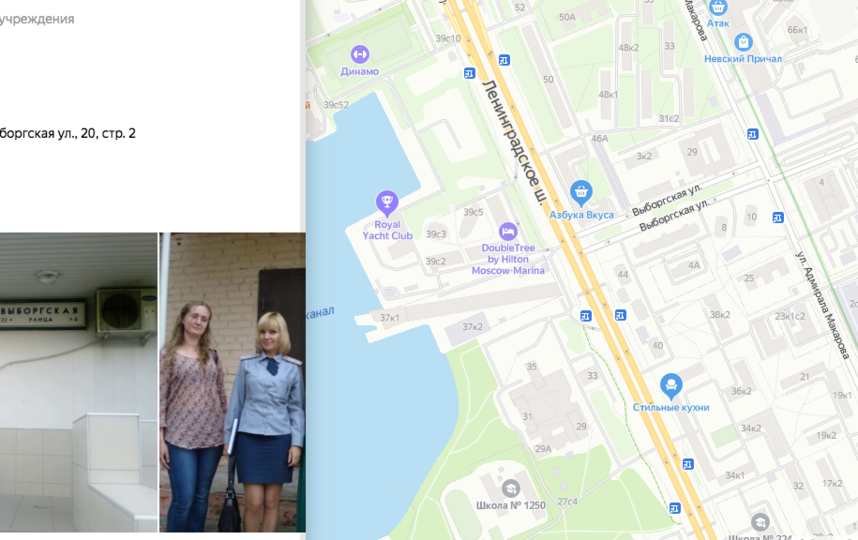Select the Атак store basket marker
The image size is (858, 540).
tap(717, 8)
